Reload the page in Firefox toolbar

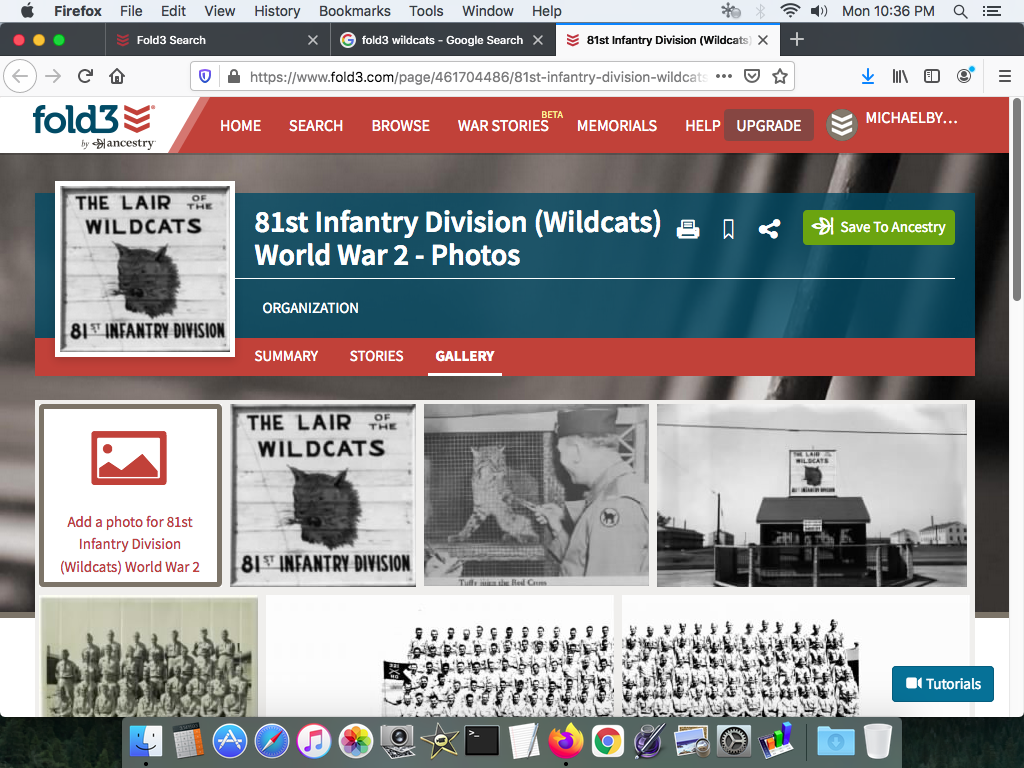click(85, 76)
